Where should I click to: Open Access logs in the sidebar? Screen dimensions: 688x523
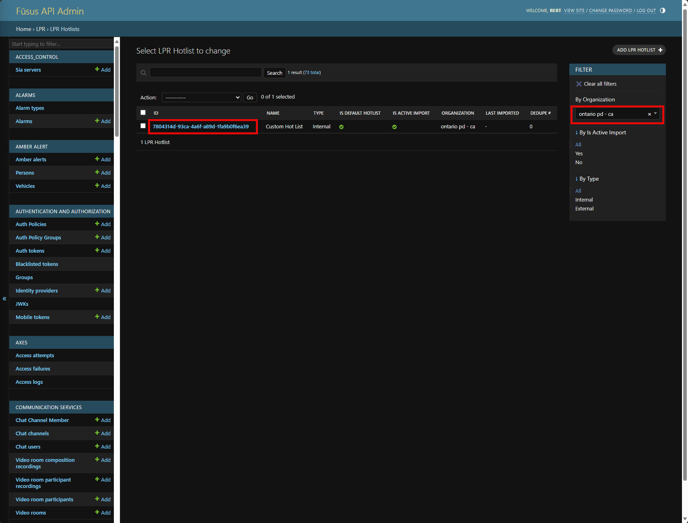tap(29, 382)
